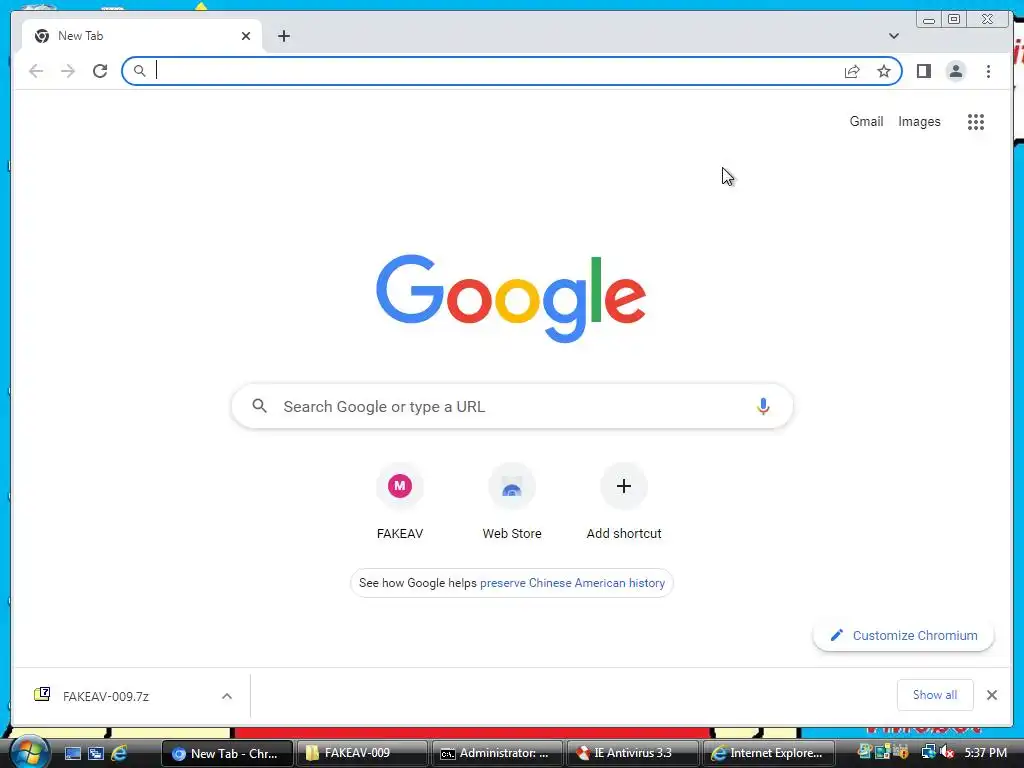
Task: Minimize the Chromium window
Action: pos(929,20)
